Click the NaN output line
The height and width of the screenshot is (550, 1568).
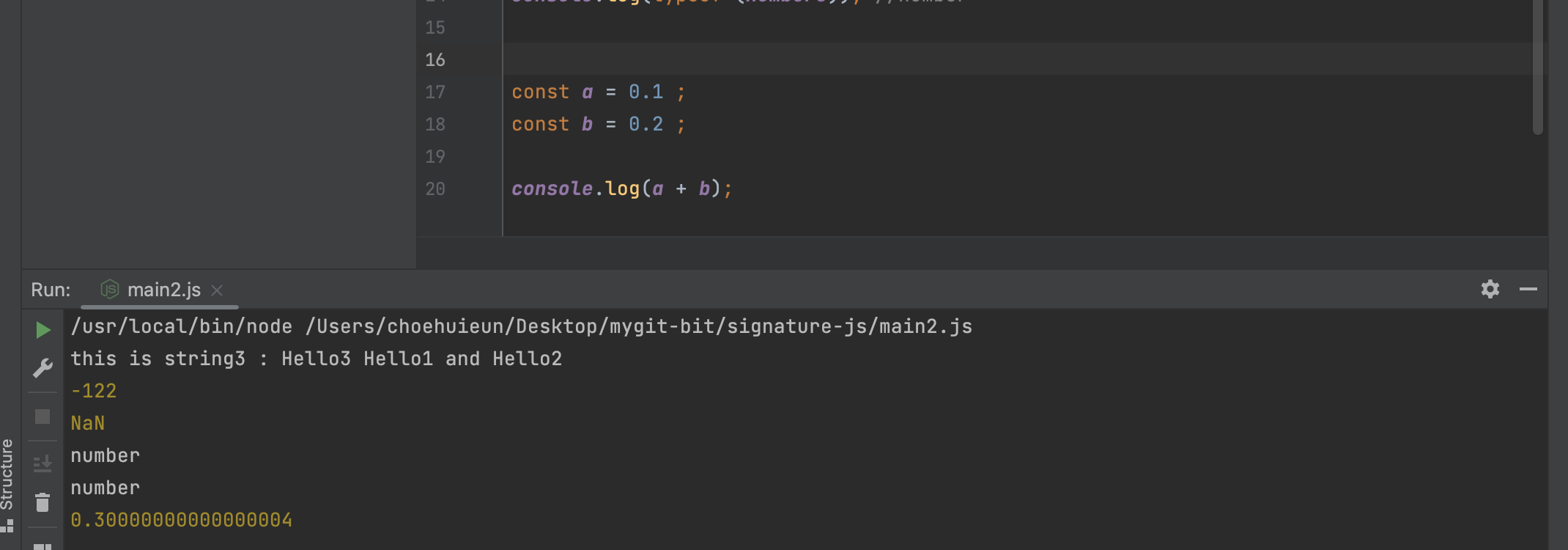[x=88, y=423]
